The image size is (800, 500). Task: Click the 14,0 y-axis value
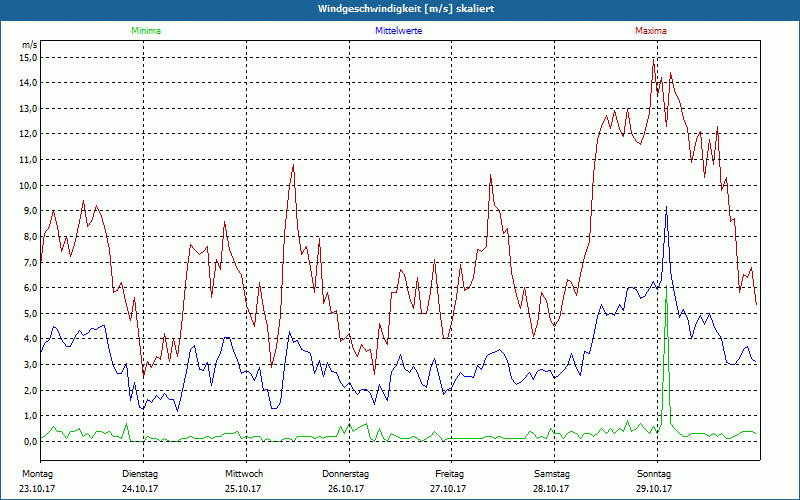(29, 83)
